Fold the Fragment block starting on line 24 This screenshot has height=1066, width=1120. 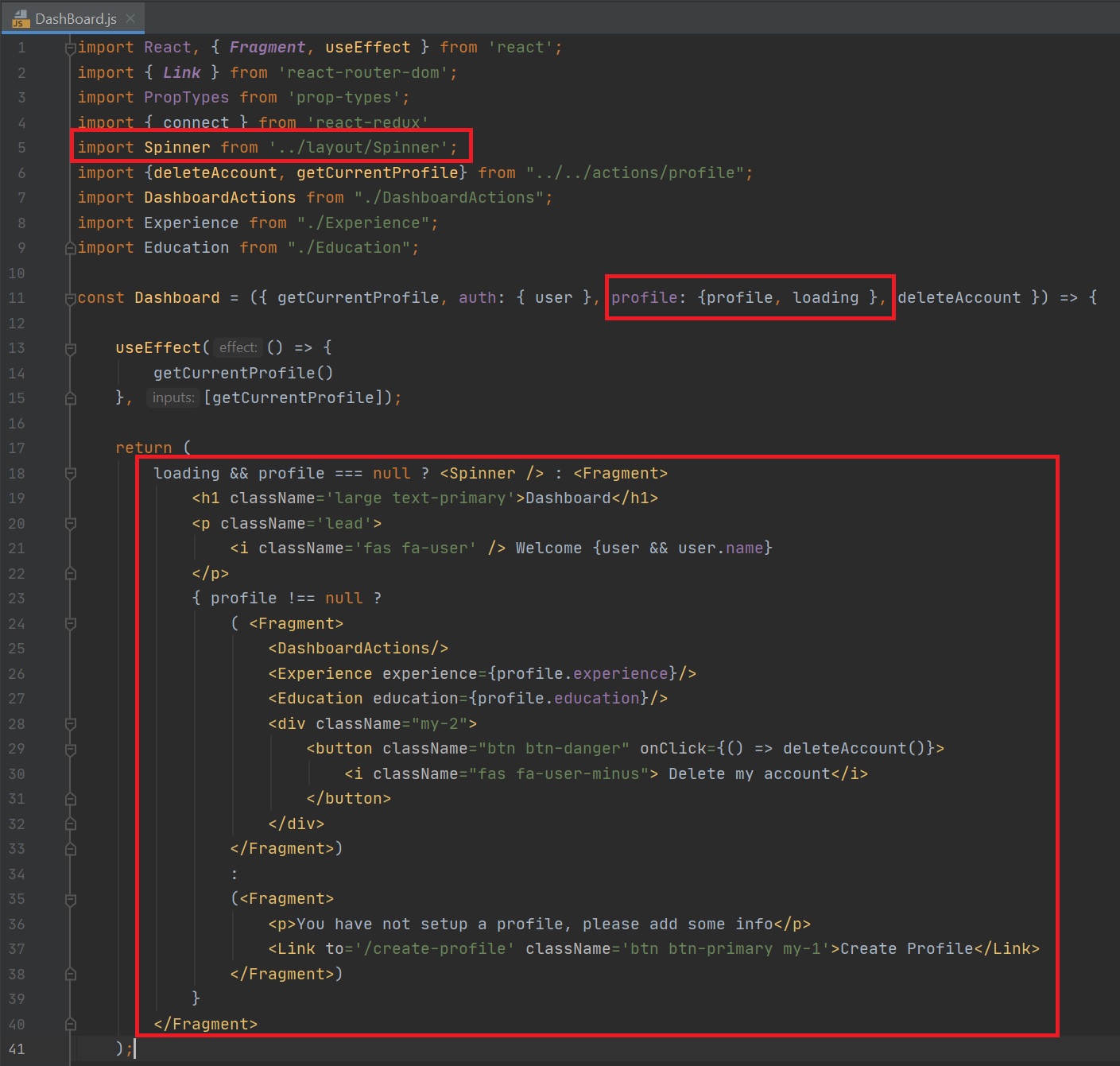71,624
